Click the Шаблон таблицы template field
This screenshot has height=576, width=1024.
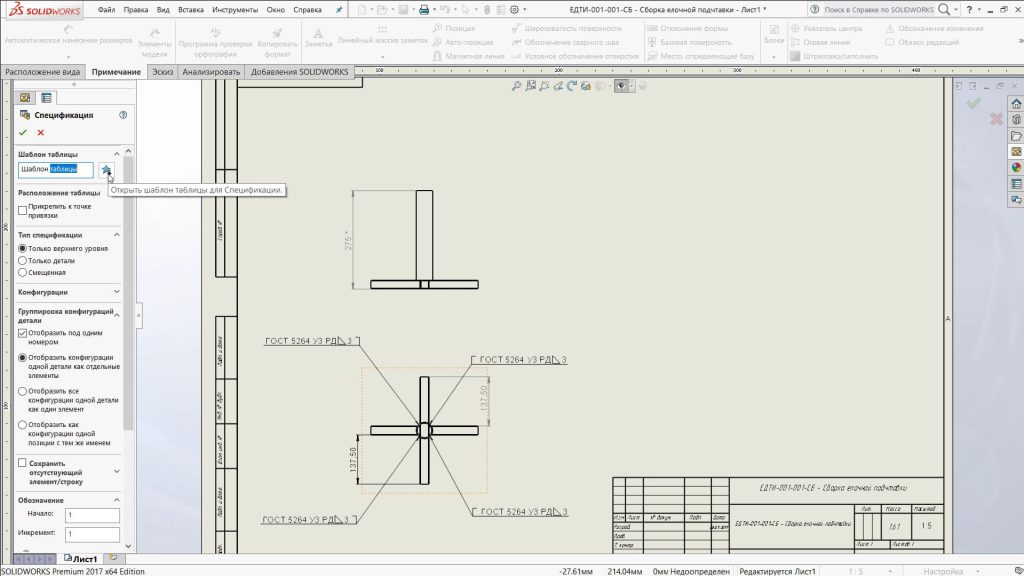[56, 169]
